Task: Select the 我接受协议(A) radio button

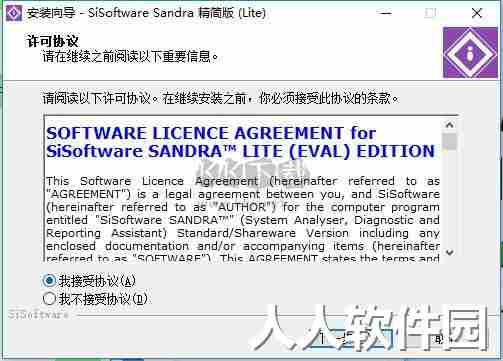Action: 49,281
